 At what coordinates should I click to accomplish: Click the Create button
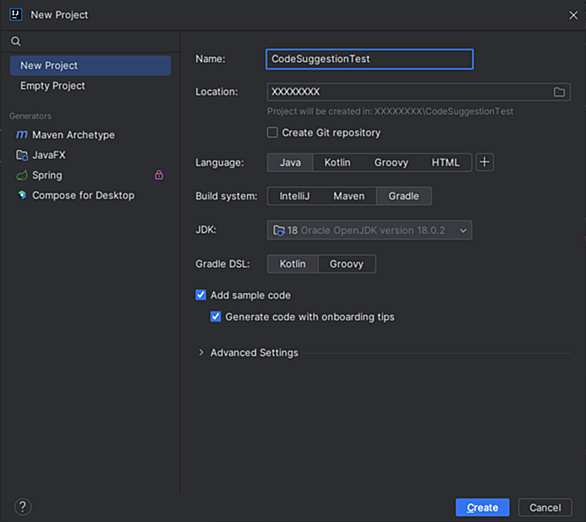coord(482,507)
